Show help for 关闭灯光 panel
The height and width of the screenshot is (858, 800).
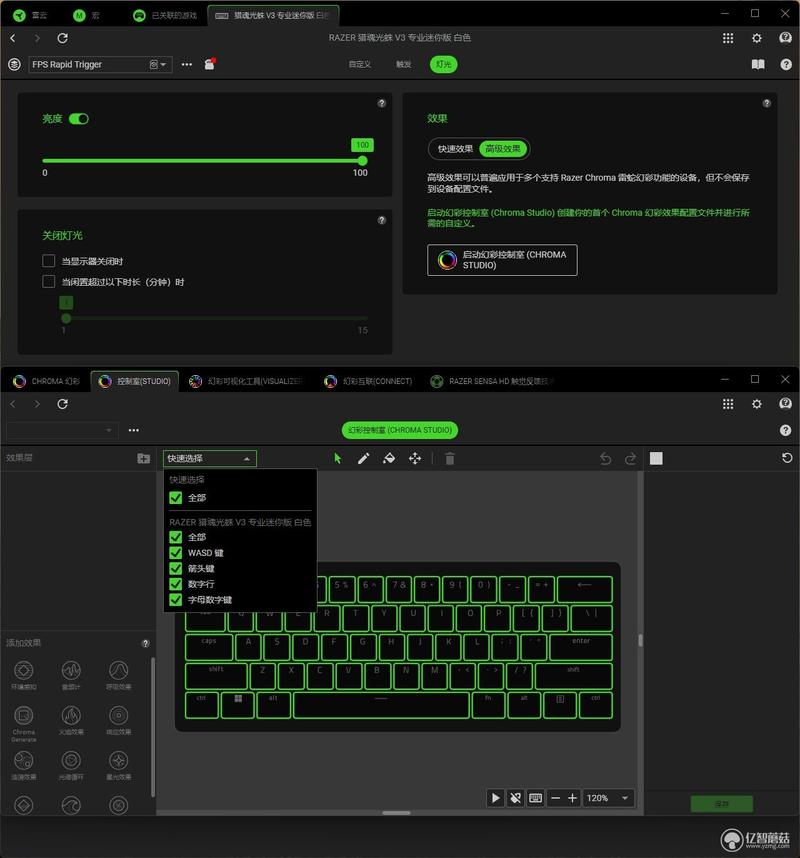pos(382,221)
